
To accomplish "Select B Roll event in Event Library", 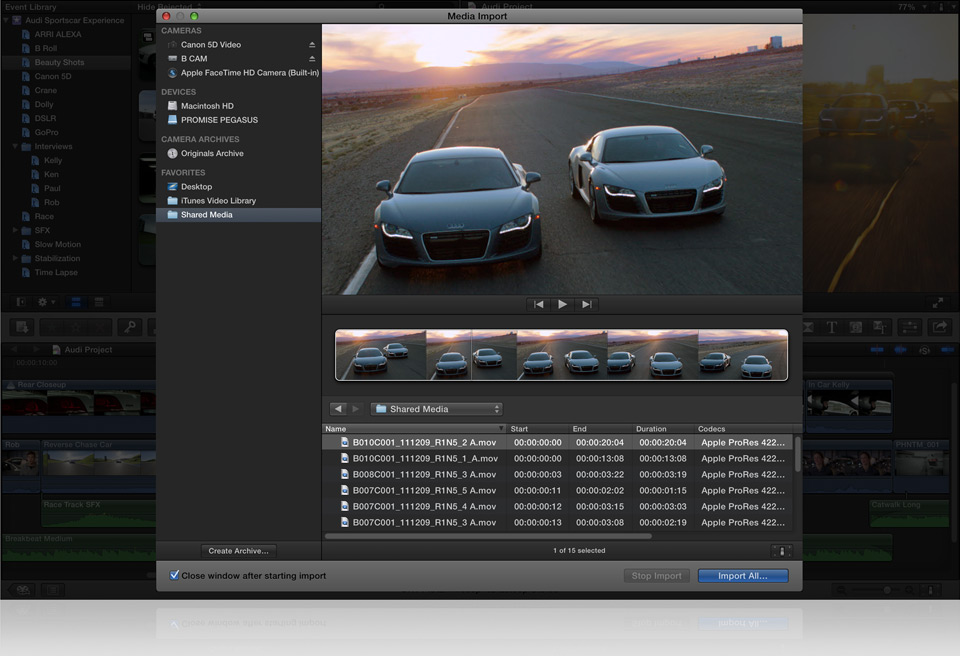I will 45,48.
